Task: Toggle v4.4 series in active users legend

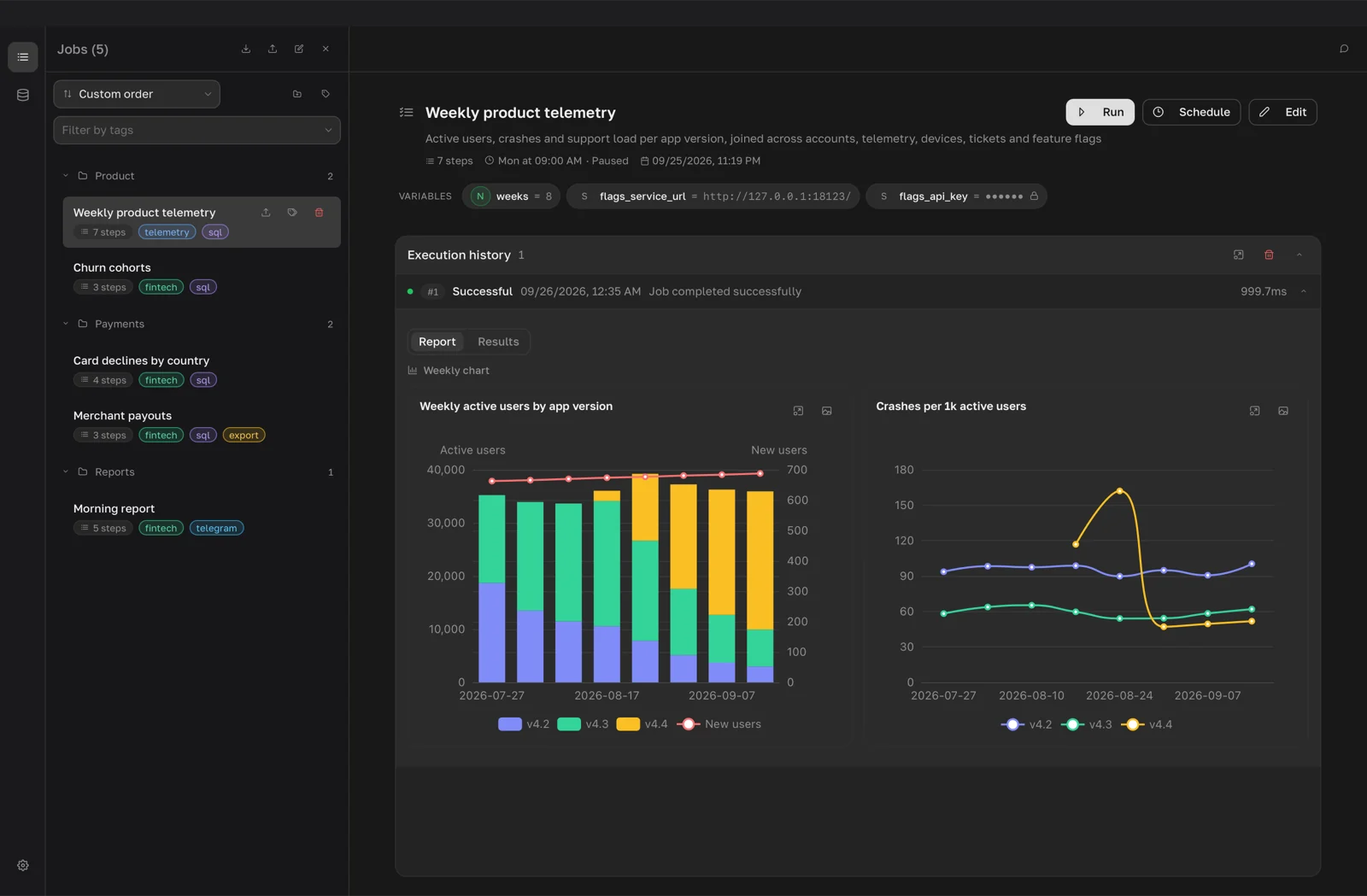Action: [x=642, y=724]
